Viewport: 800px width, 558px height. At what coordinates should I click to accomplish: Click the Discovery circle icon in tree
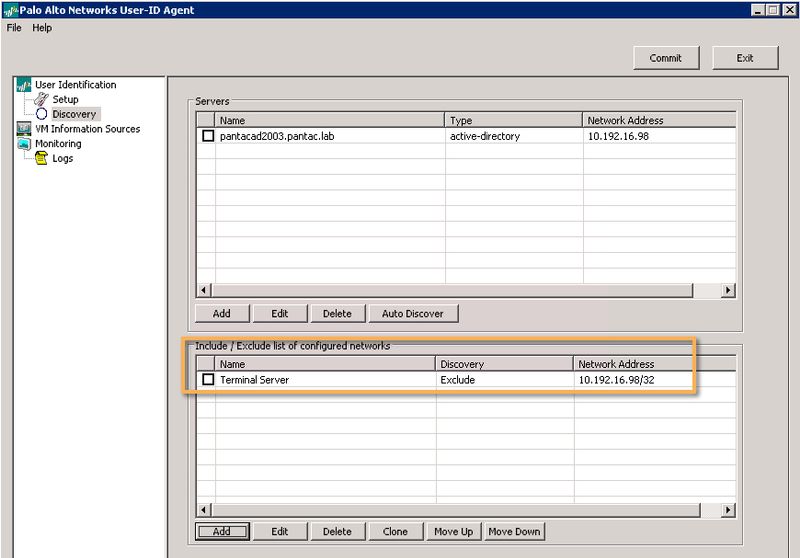point(41,114)
